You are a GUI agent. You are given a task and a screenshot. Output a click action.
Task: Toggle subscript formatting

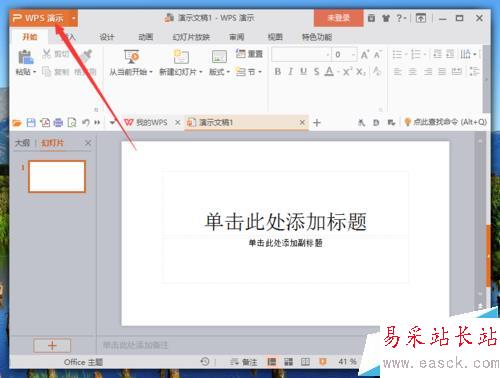(x=361, y=71)
